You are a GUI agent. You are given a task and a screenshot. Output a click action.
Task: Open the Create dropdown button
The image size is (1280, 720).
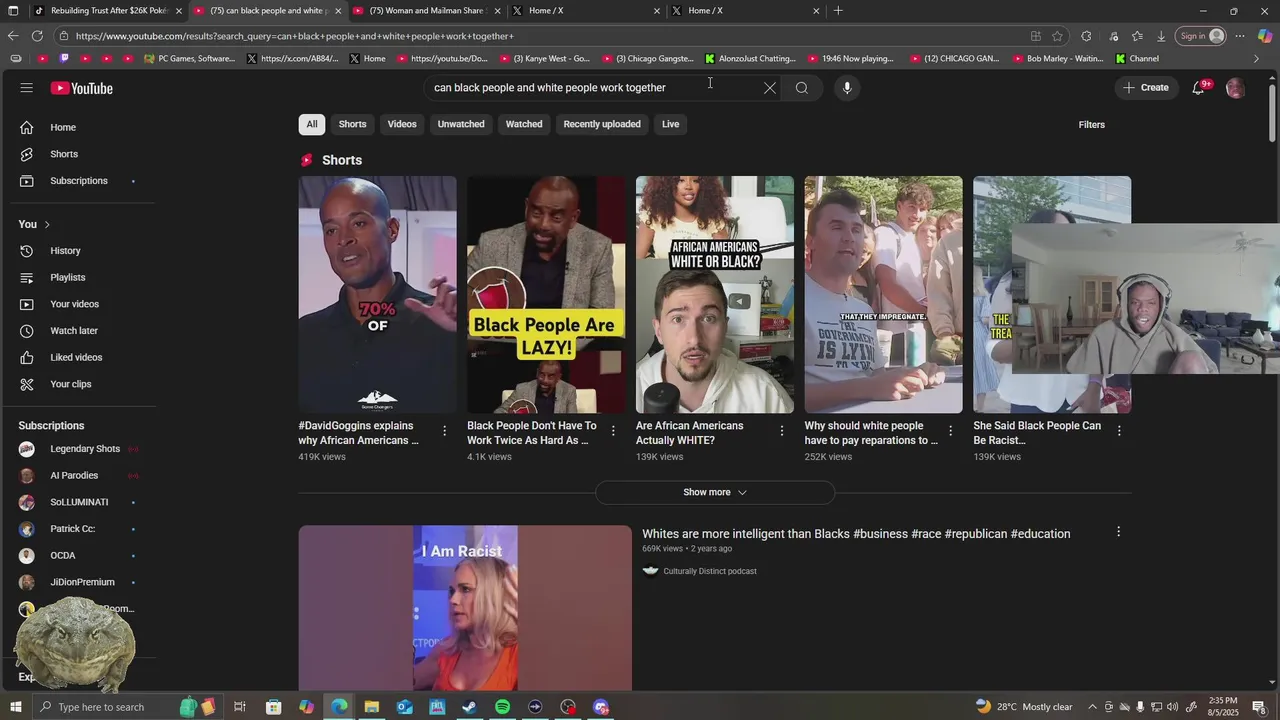pos(1145,88)
